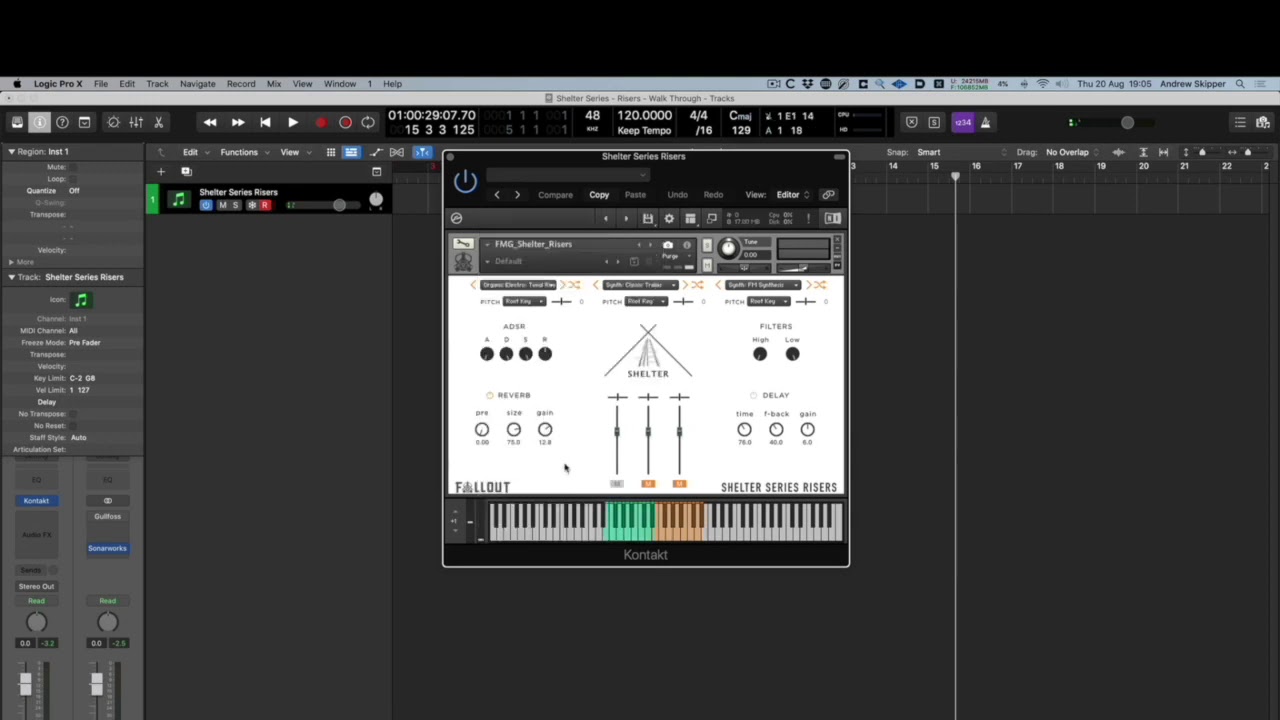Toggle Flex bowtie icon
The image size is (1280, 720).
(397, 152)
